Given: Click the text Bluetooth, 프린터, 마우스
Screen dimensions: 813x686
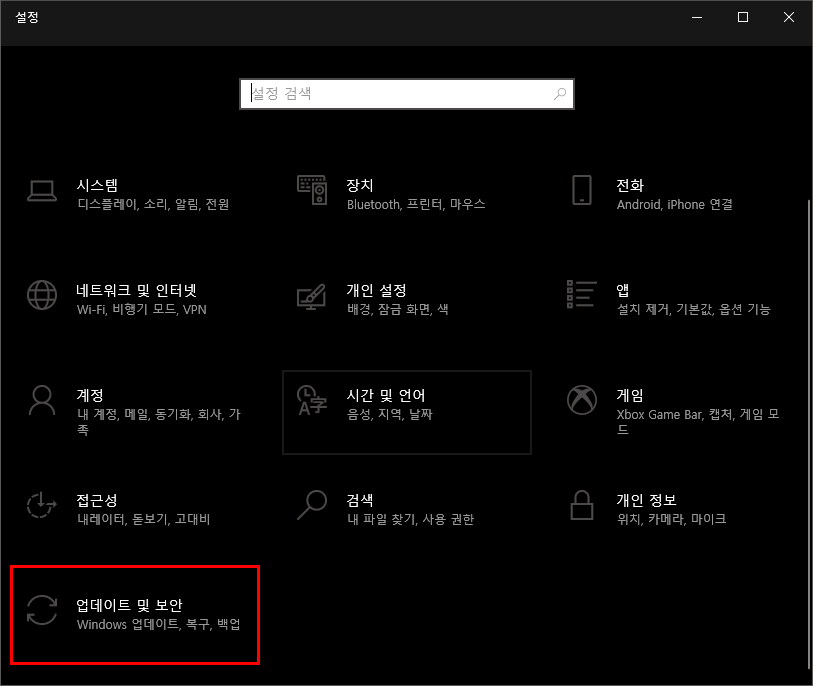Looking at the screenshot, I should tap(416, 204).
